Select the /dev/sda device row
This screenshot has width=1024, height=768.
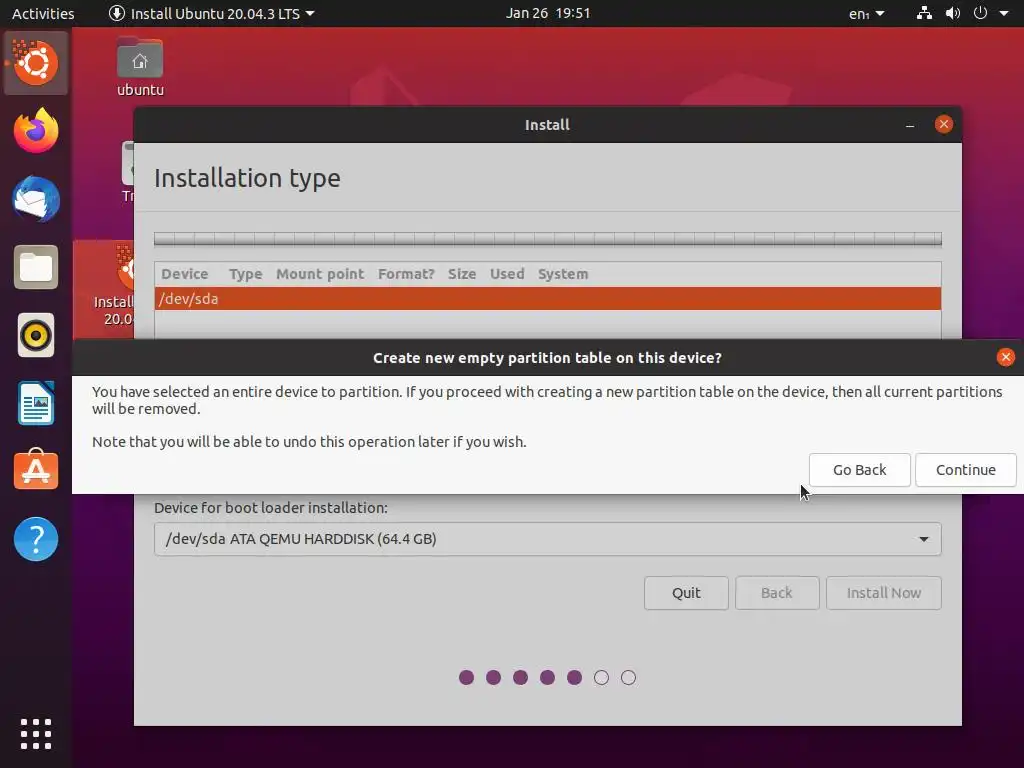coord(547,298)
